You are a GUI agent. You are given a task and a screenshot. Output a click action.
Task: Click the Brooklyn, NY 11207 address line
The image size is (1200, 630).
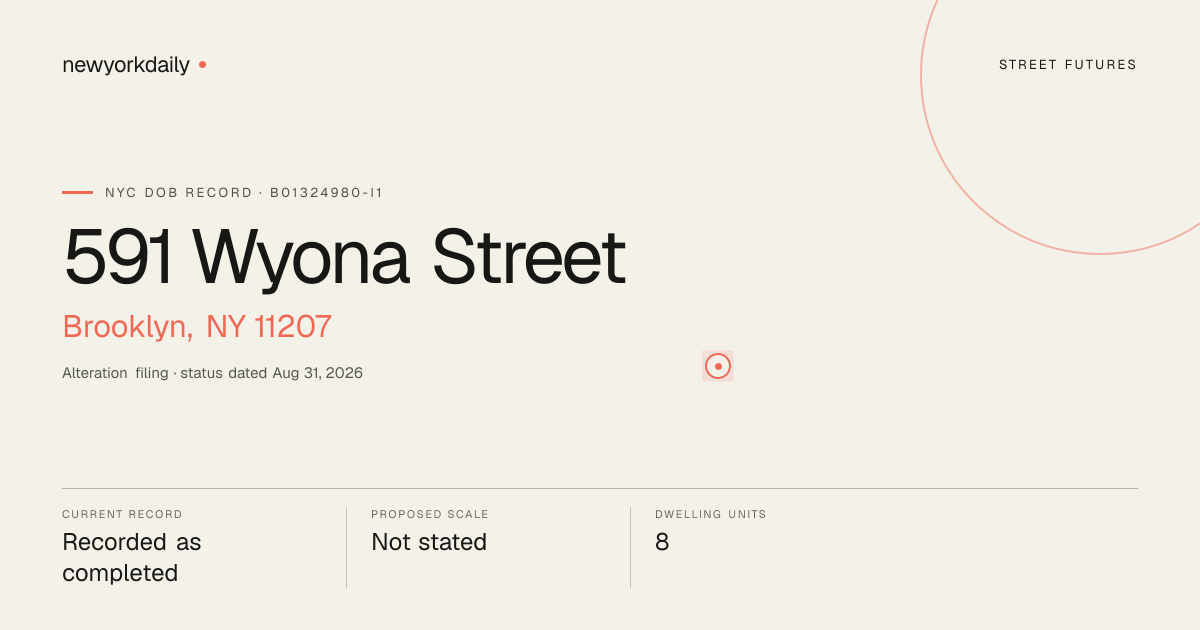[197, 326]
